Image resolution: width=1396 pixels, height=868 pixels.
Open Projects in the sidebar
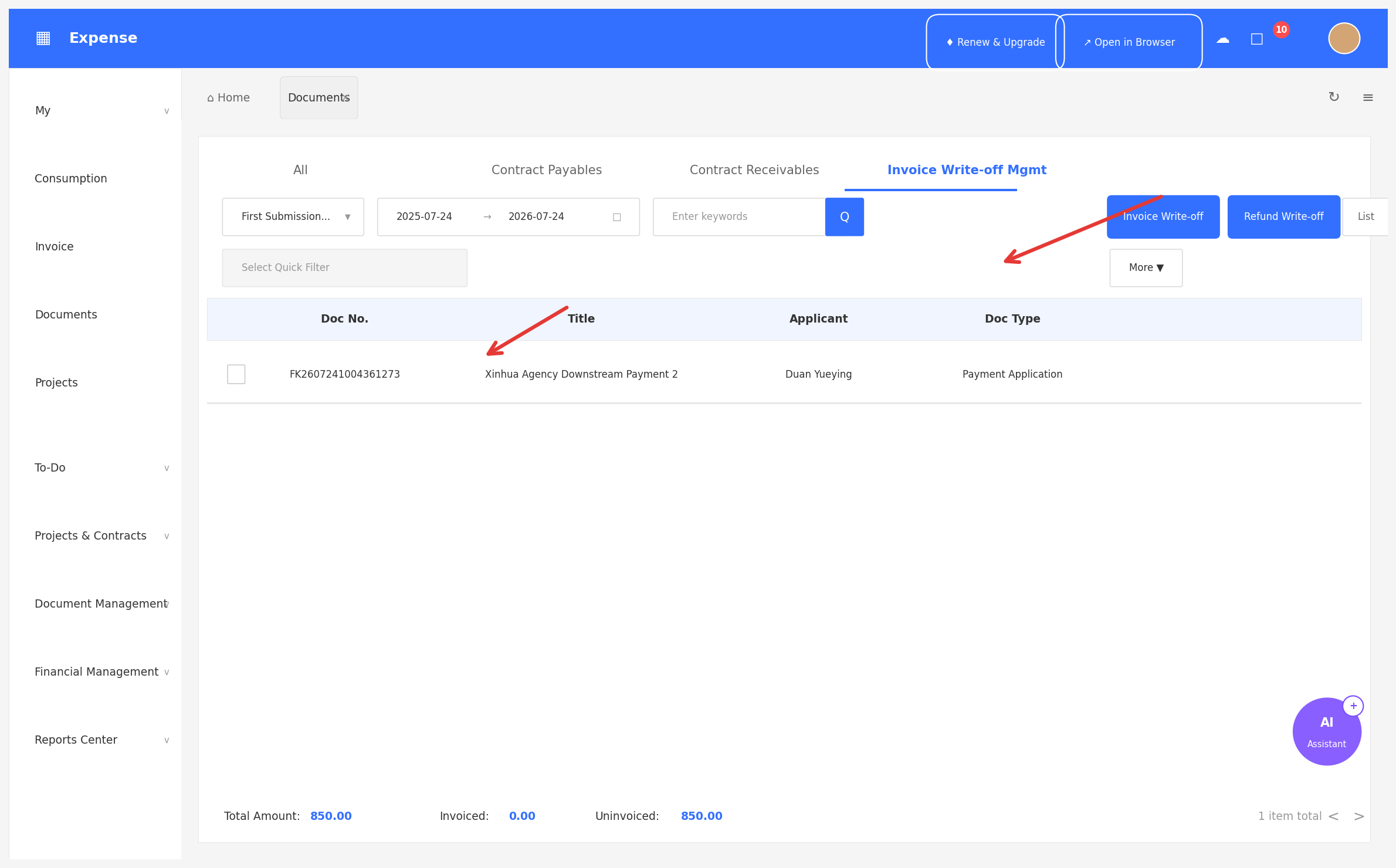click(56, 383)
